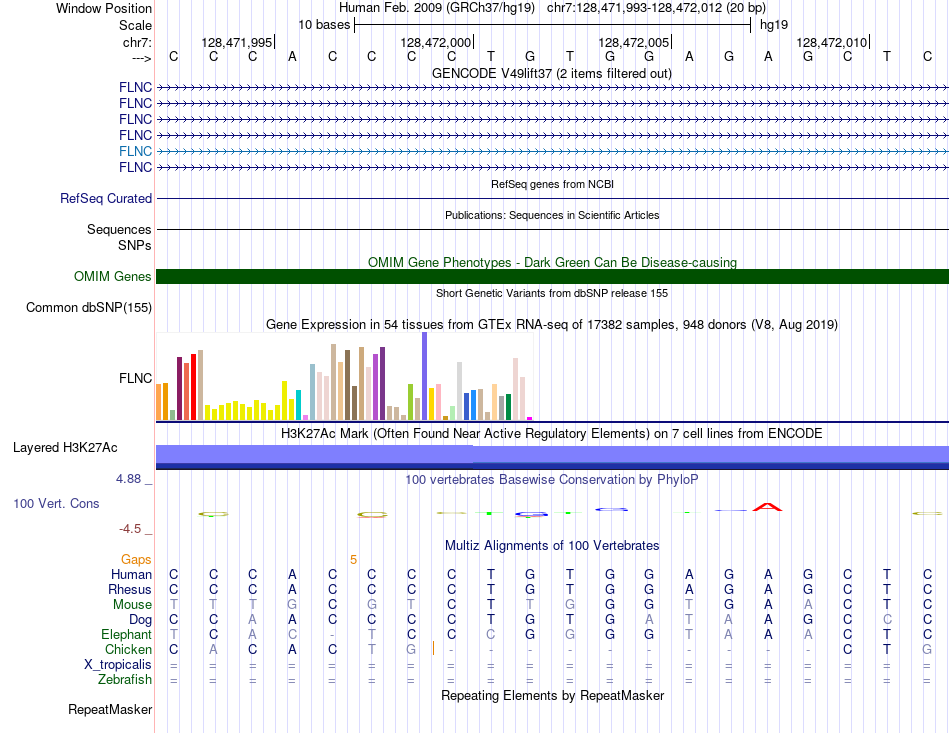
Task: Click the RepeatMasker track label
Action: coord(110,709)
